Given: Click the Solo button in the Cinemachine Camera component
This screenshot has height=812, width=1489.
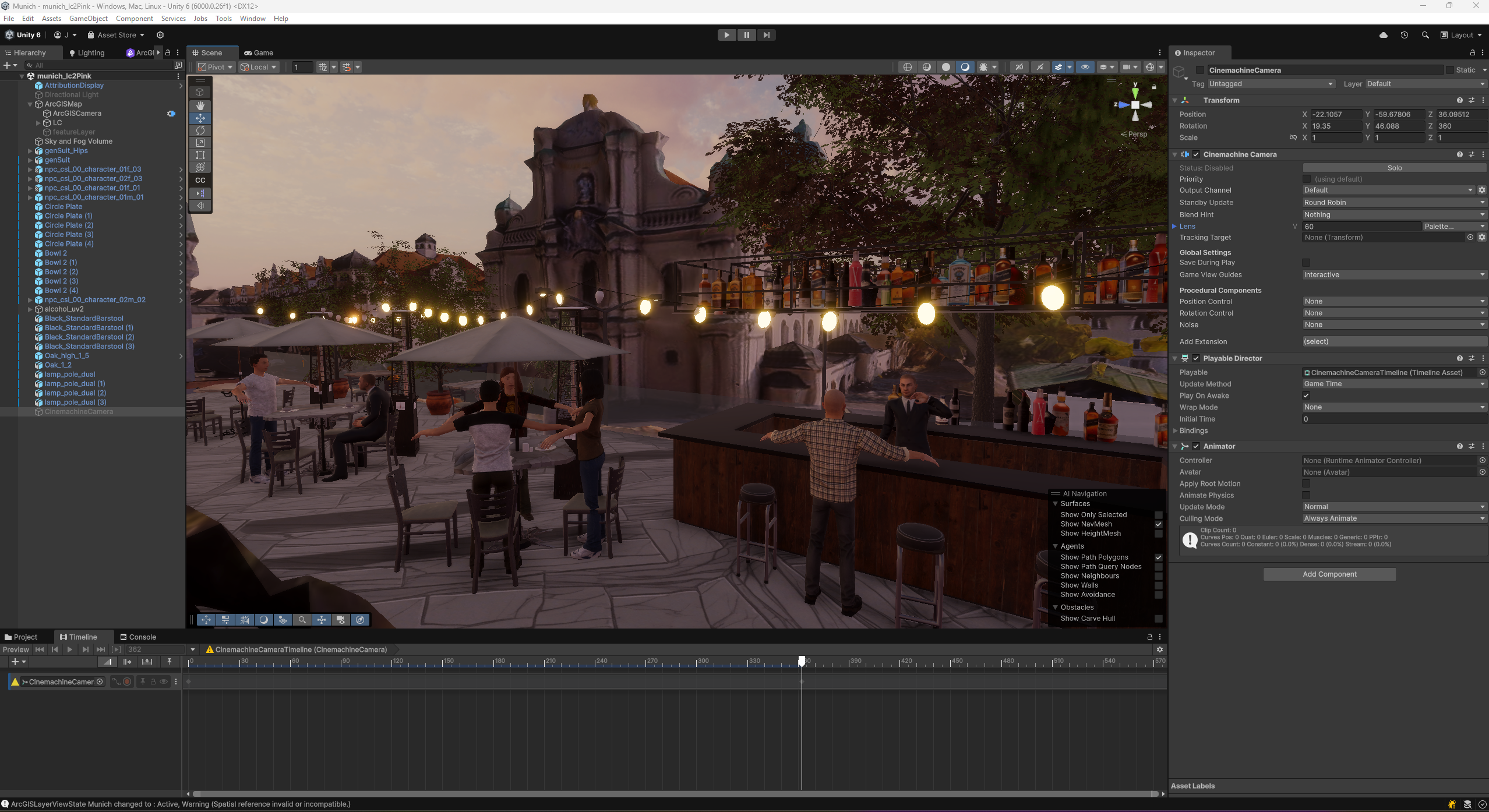Looking at the screenshot, I should tap(1395, 168).
